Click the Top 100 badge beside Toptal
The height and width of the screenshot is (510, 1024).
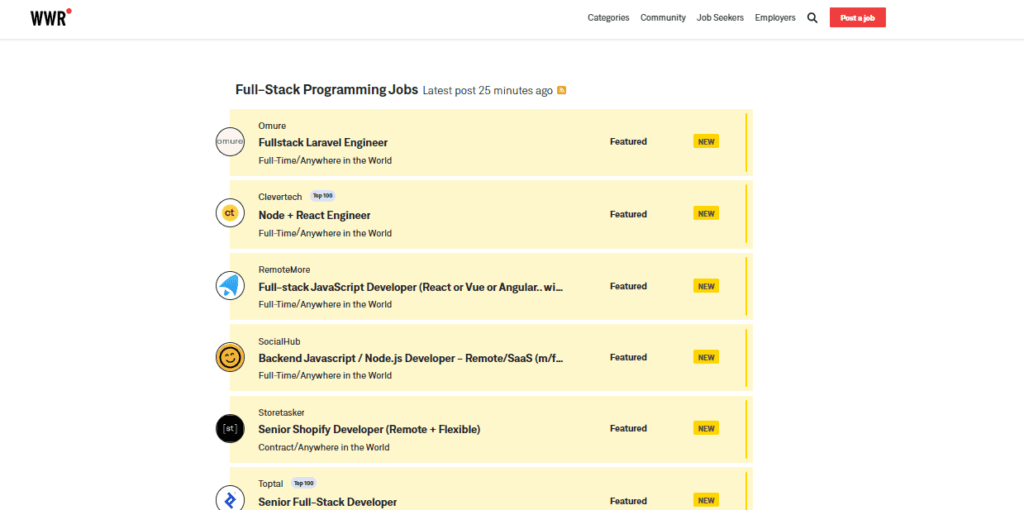coord(304,483)
